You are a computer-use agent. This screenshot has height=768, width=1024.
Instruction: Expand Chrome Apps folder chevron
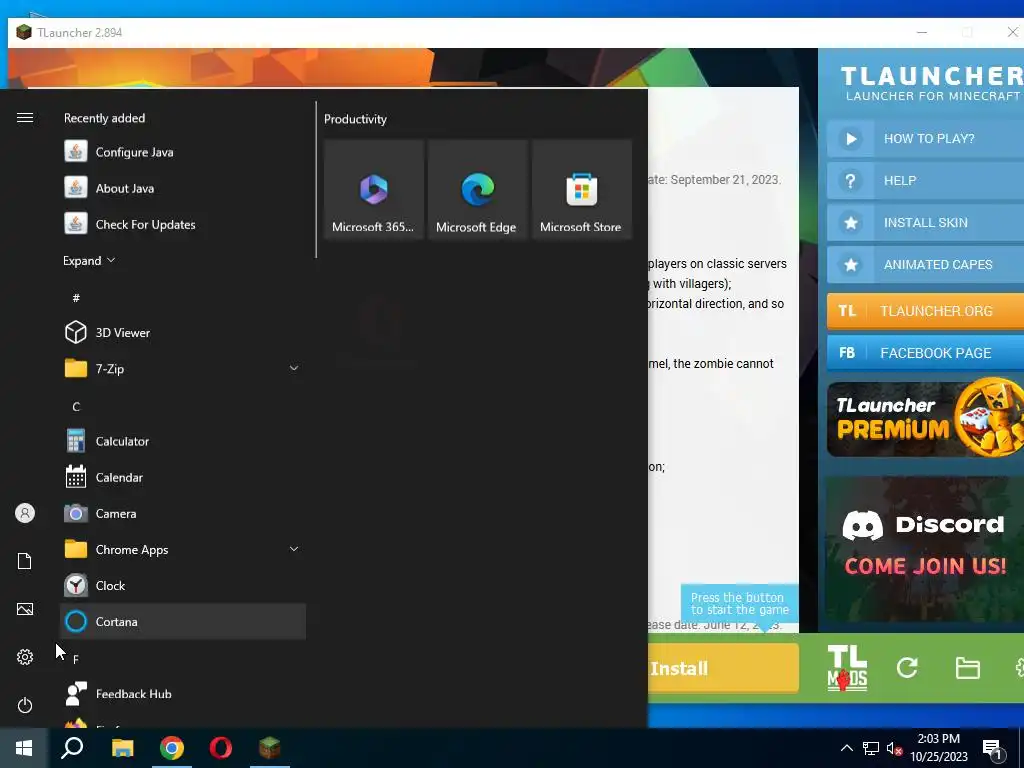294,549
